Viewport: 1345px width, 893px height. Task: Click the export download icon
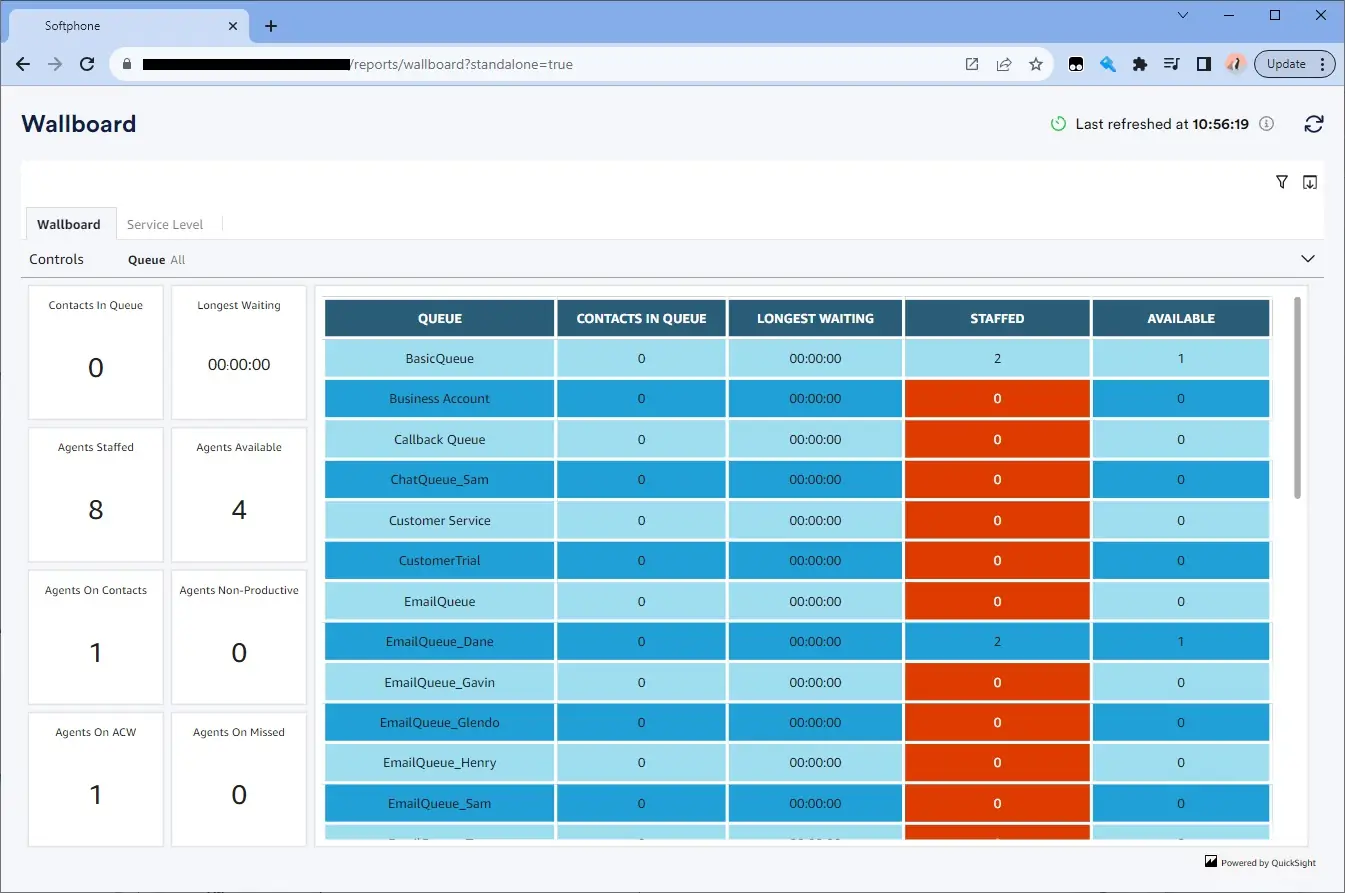click(x=1310, y=182)
